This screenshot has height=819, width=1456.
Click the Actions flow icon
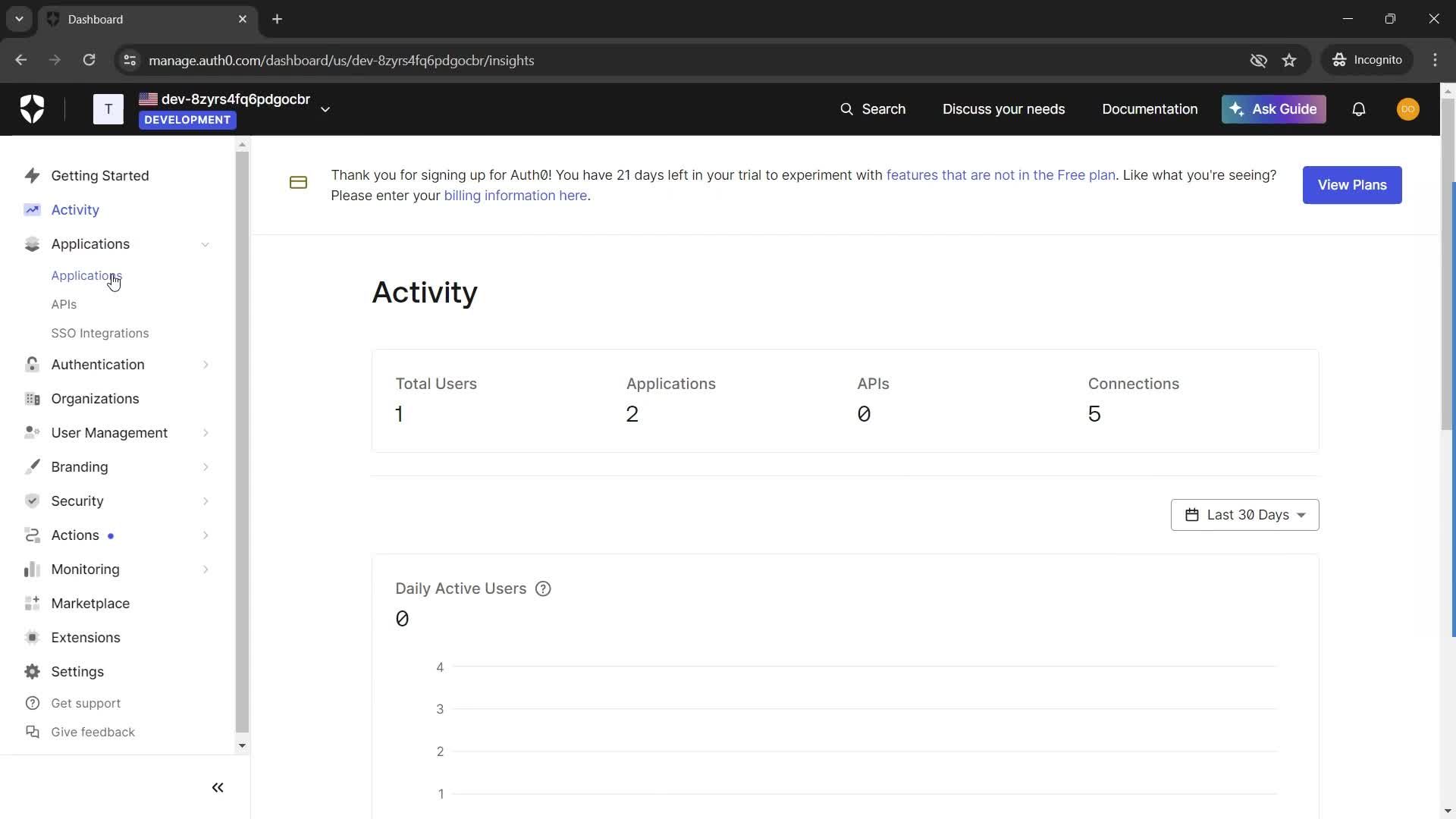(x=32, y=535)
